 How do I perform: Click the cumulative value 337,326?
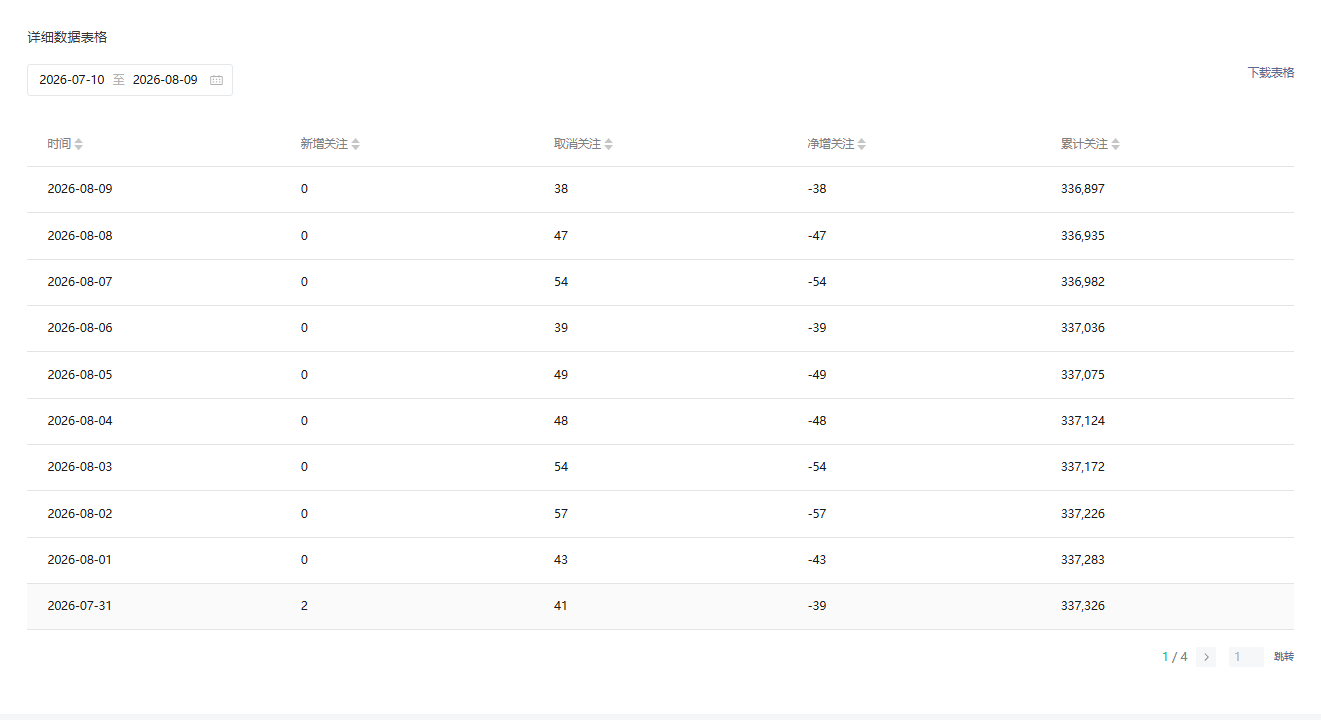[x=1083, y=606]
